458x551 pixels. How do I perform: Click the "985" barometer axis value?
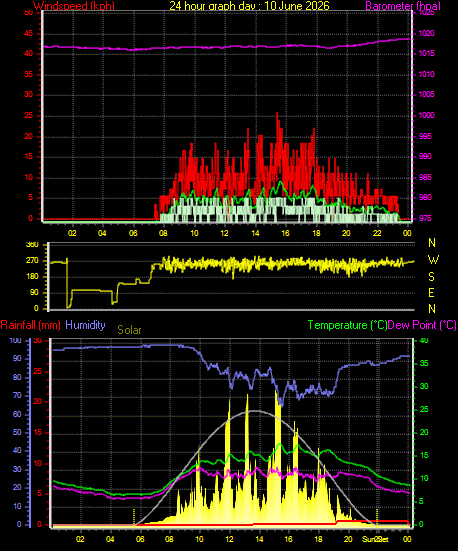[425, 177]
